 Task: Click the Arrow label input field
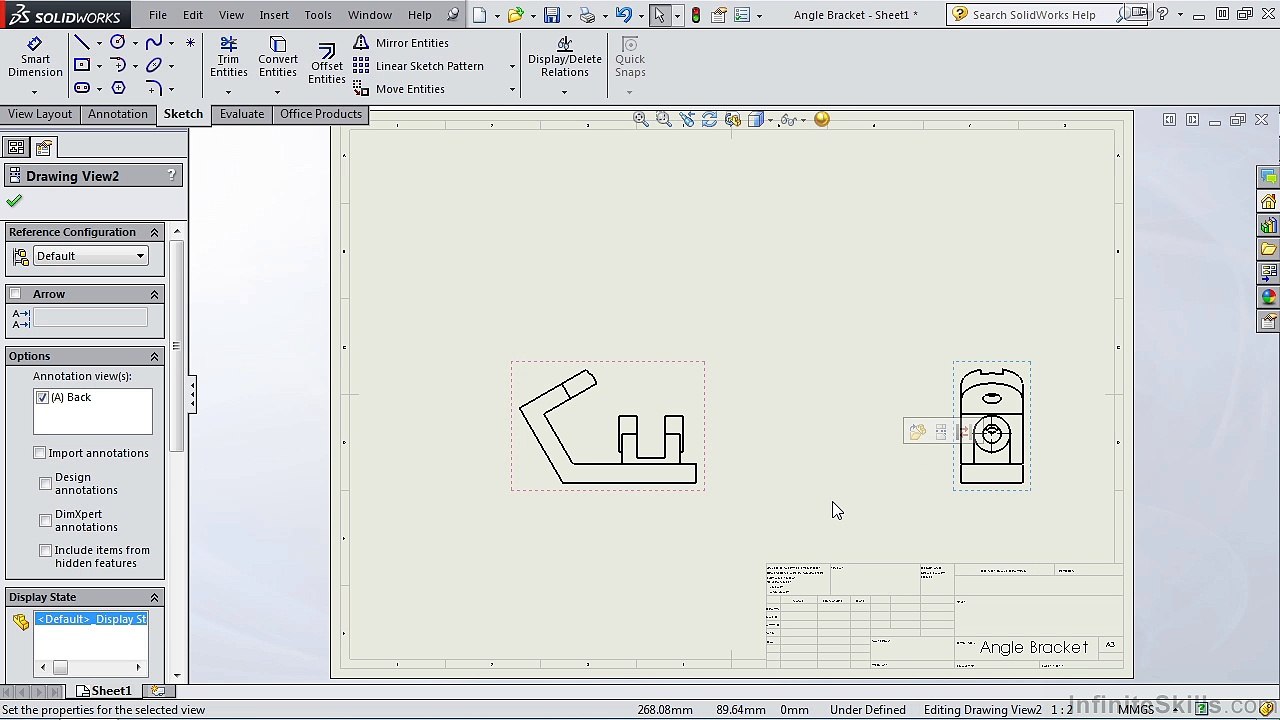coord(90,318)
